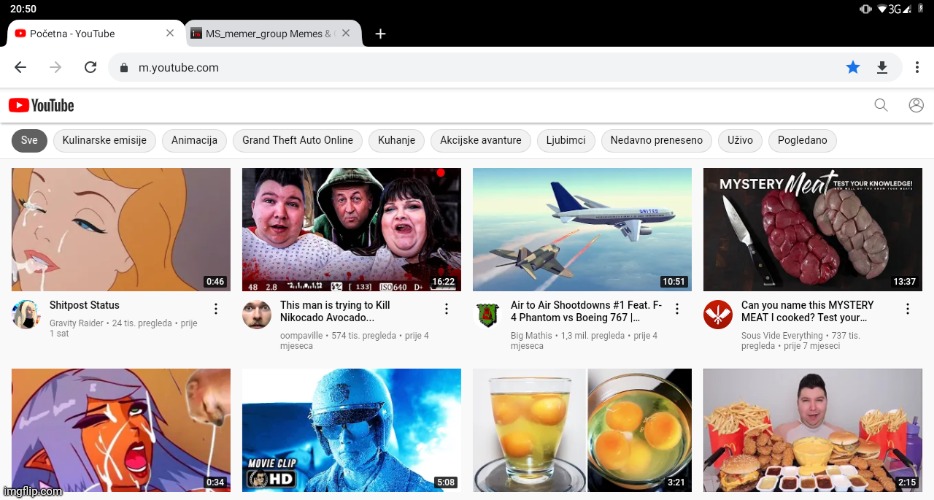Select Kulinarske emisije filter chip
Screen dimensions: 934x500
(x=104, y=141)
